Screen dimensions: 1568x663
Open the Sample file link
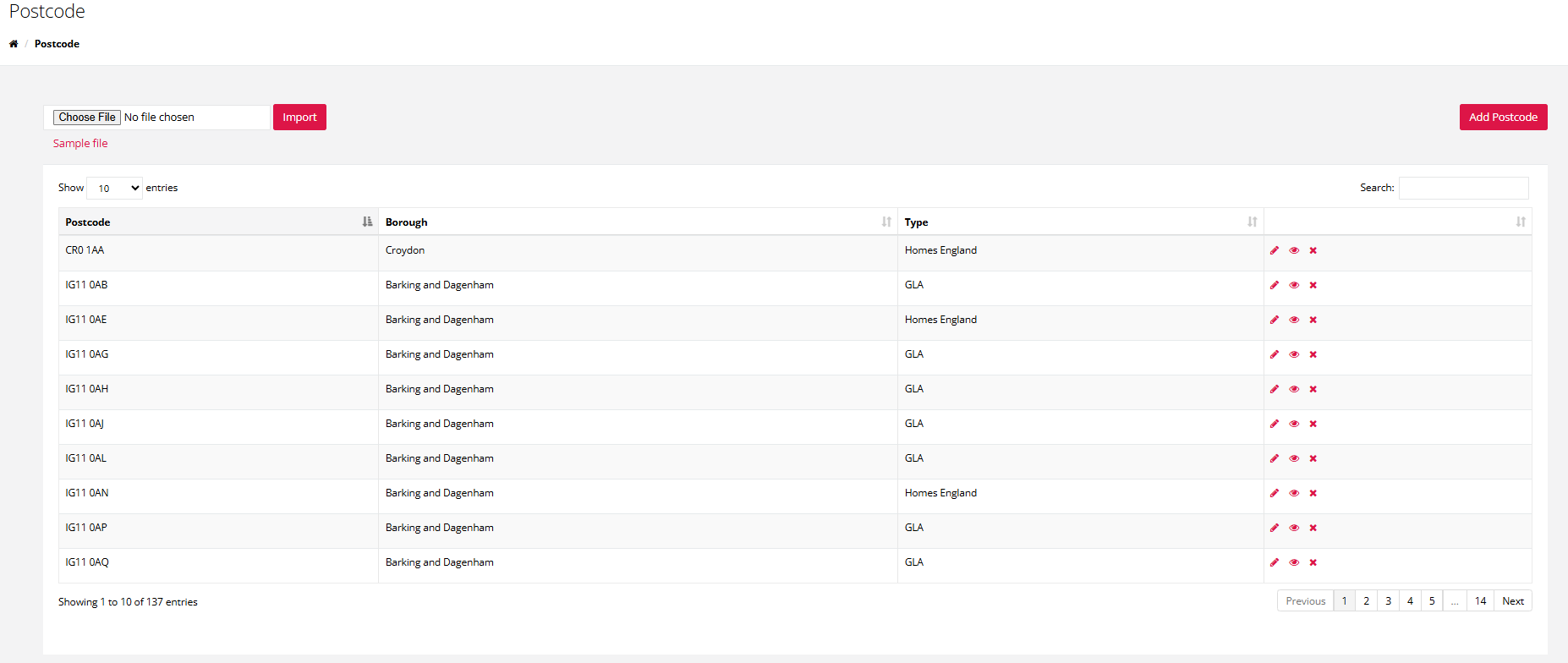pos(80,144)
